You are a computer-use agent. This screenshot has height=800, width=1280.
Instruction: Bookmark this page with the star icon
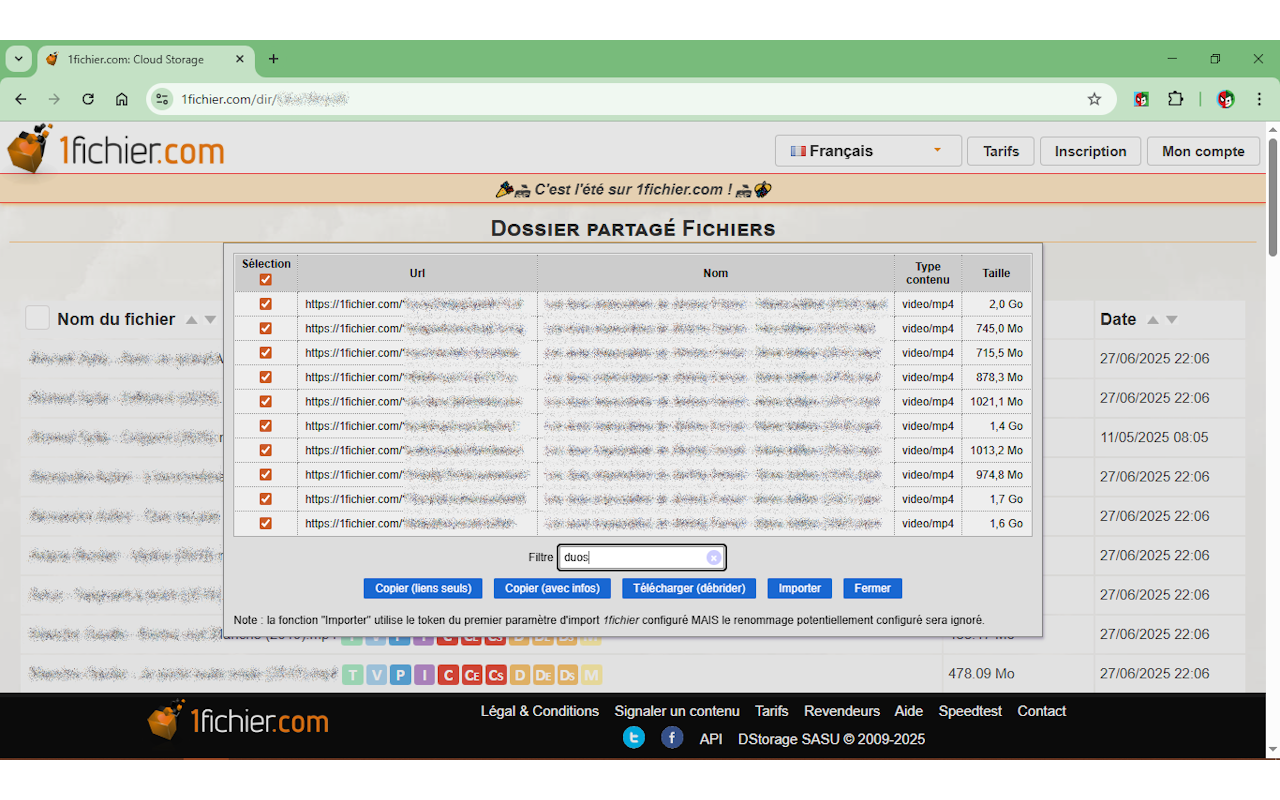pos(1094,99)
